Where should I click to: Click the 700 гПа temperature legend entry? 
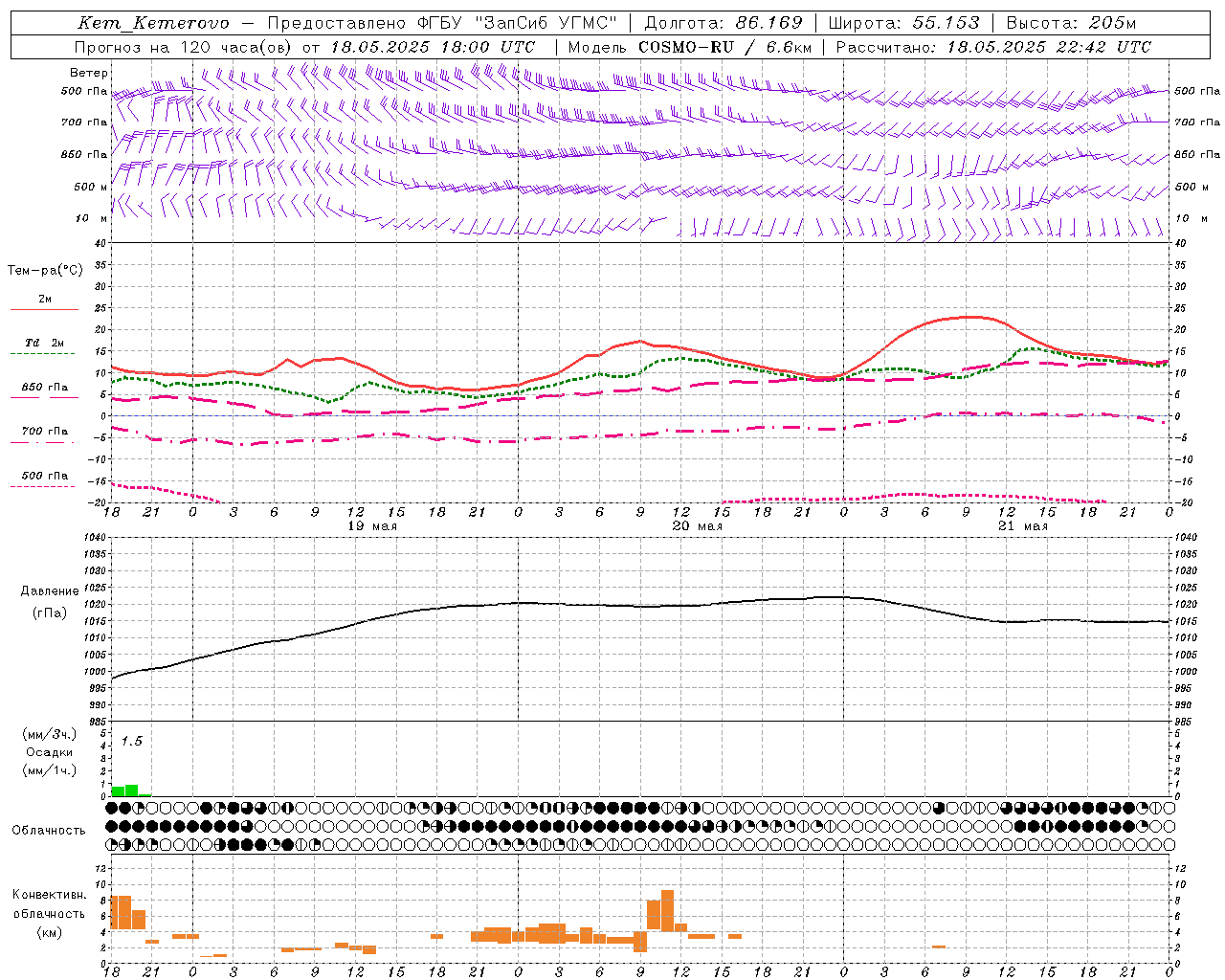coord(45,432)
